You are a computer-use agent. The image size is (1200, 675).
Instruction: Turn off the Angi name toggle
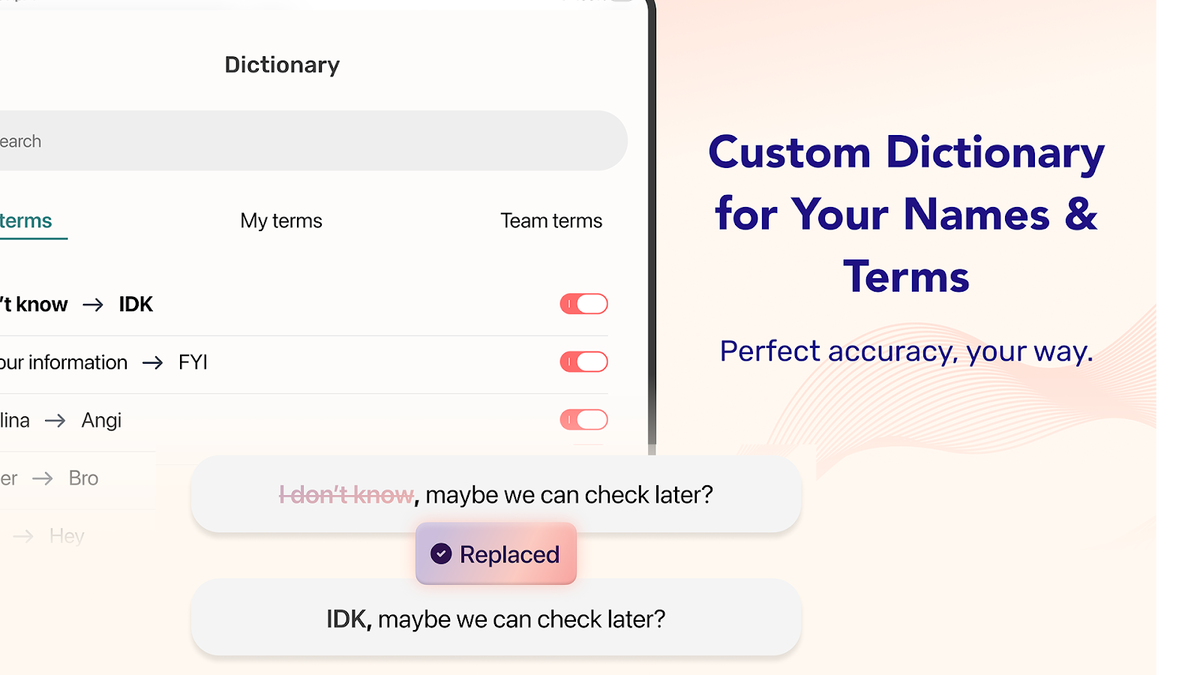[x=583, y=419]
